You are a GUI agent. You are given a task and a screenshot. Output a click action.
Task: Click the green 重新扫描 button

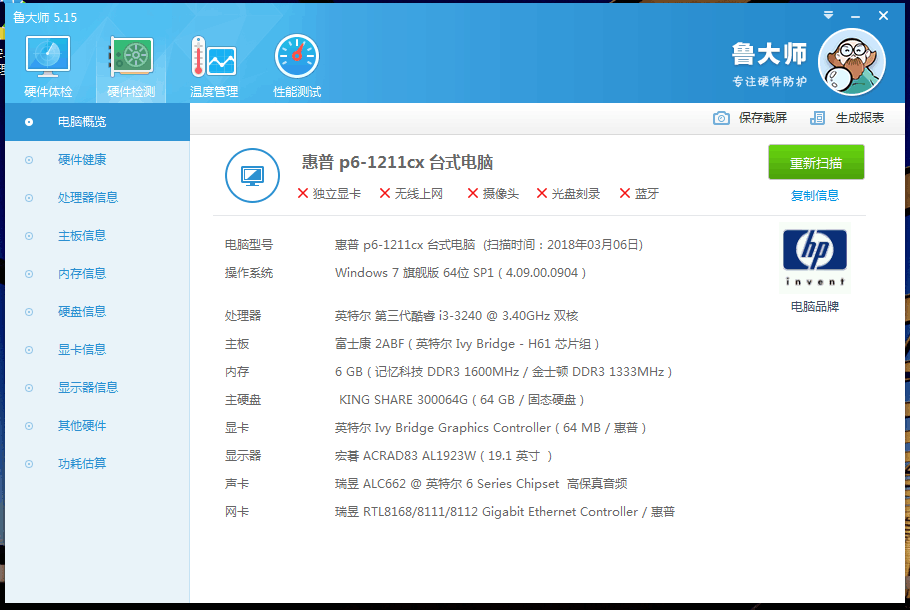coord(816,163)
